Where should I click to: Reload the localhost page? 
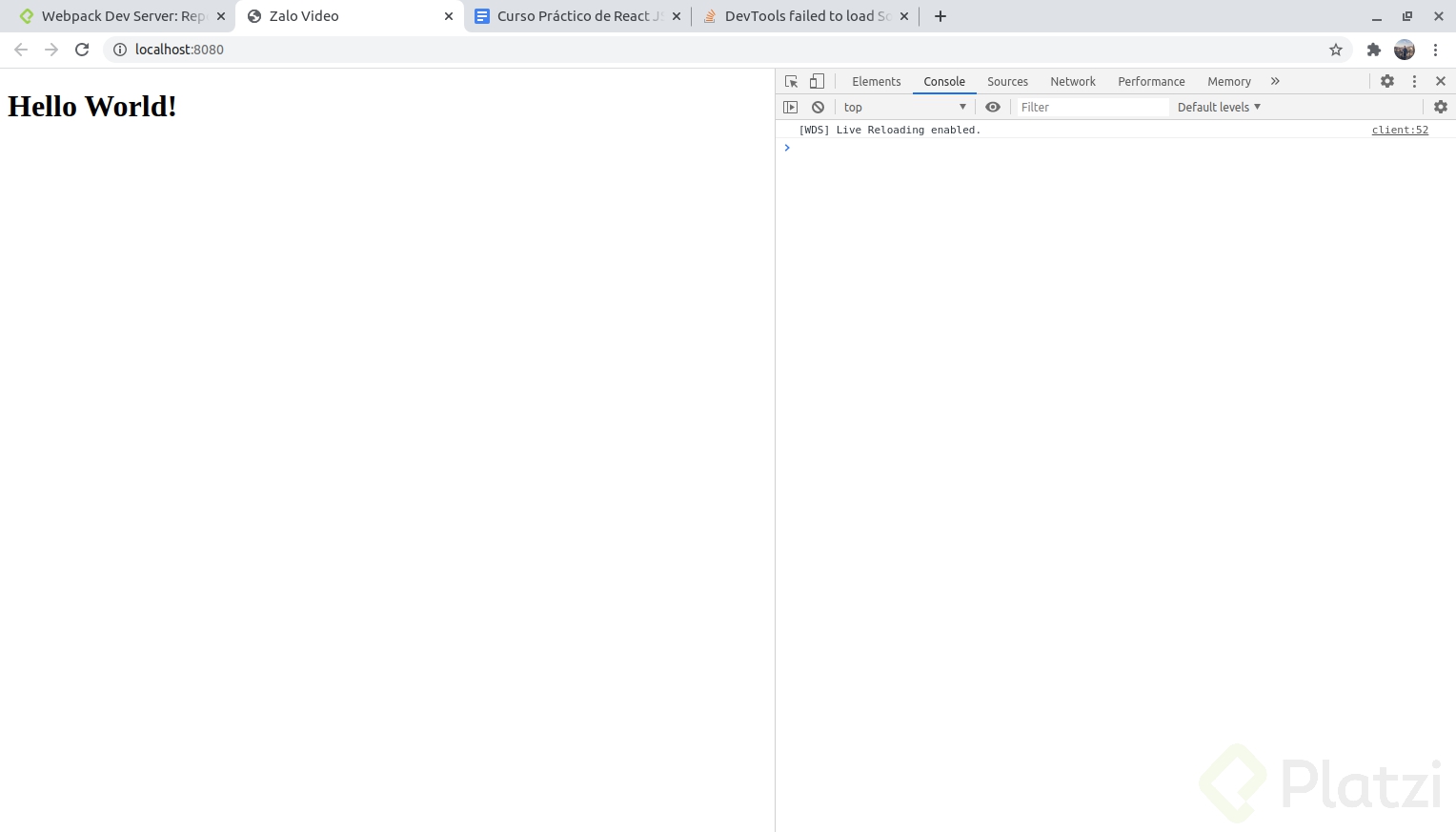coord(82,50)
